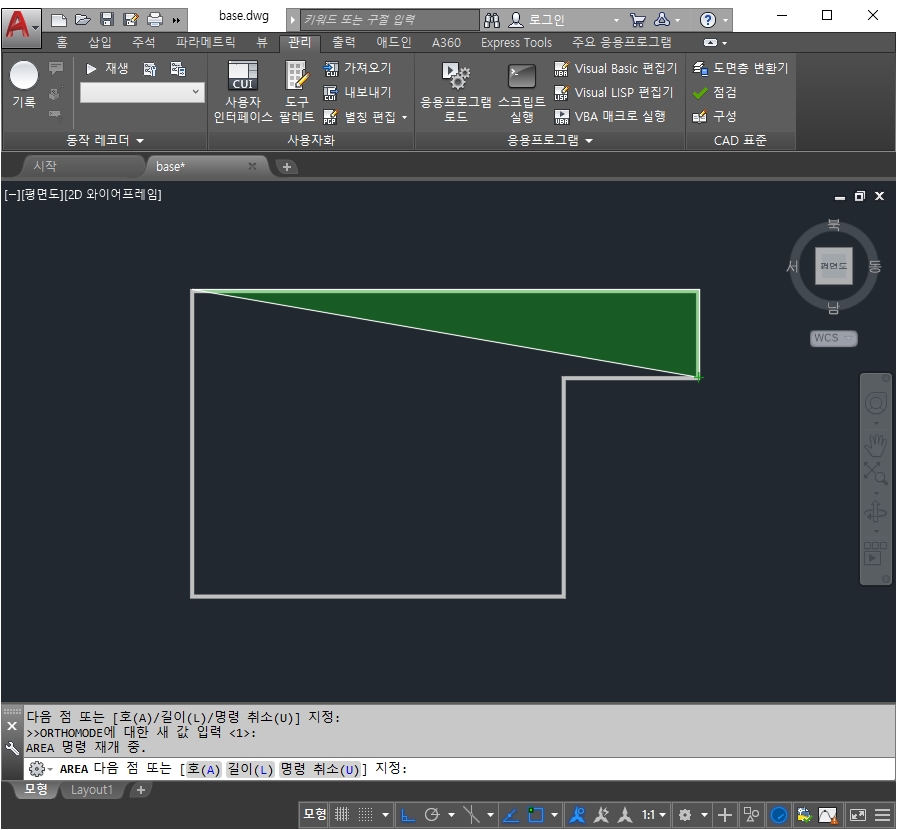
Task: Open the Express Tools ribbon tab
Action: tap(515, 42)
